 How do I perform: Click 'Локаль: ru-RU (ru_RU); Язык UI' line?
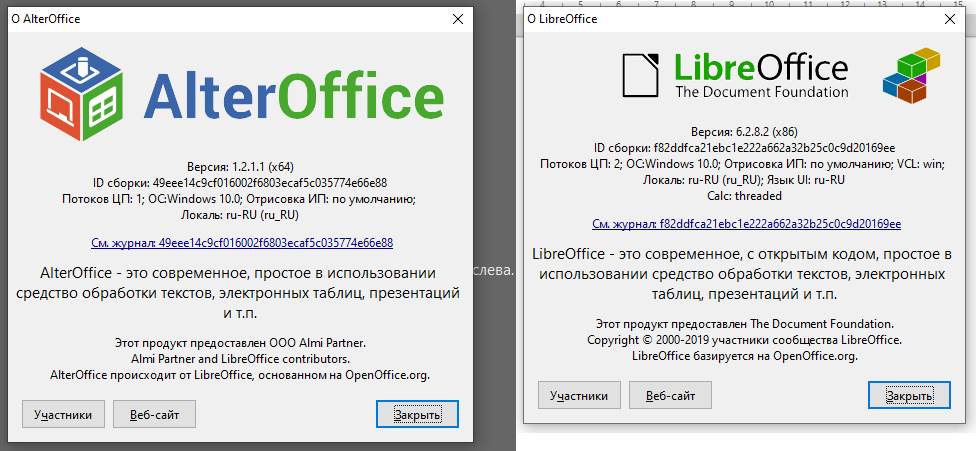(744, 180)
